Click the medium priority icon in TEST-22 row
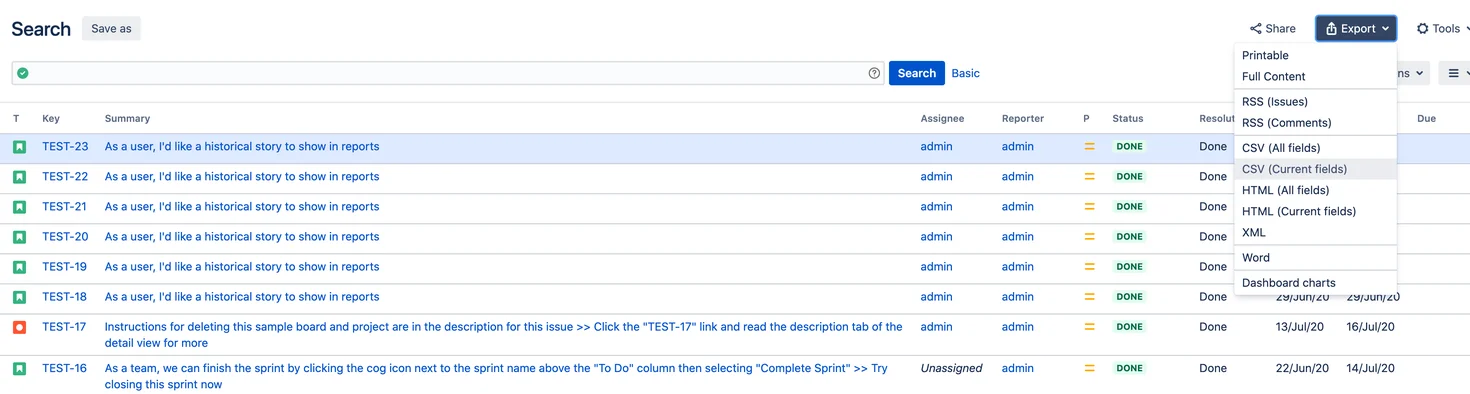 point(1090,177)
